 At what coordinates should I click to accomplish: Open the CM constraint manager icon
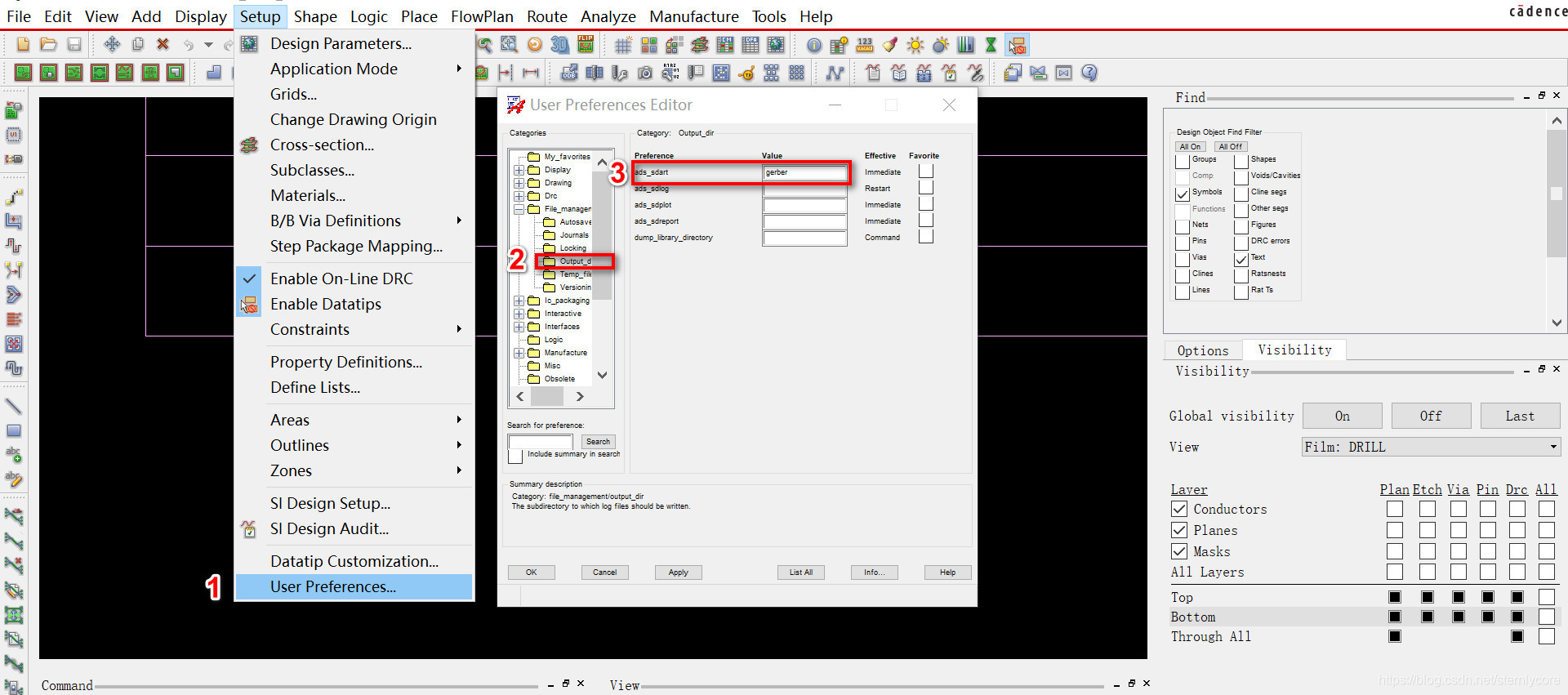[724, 45]
